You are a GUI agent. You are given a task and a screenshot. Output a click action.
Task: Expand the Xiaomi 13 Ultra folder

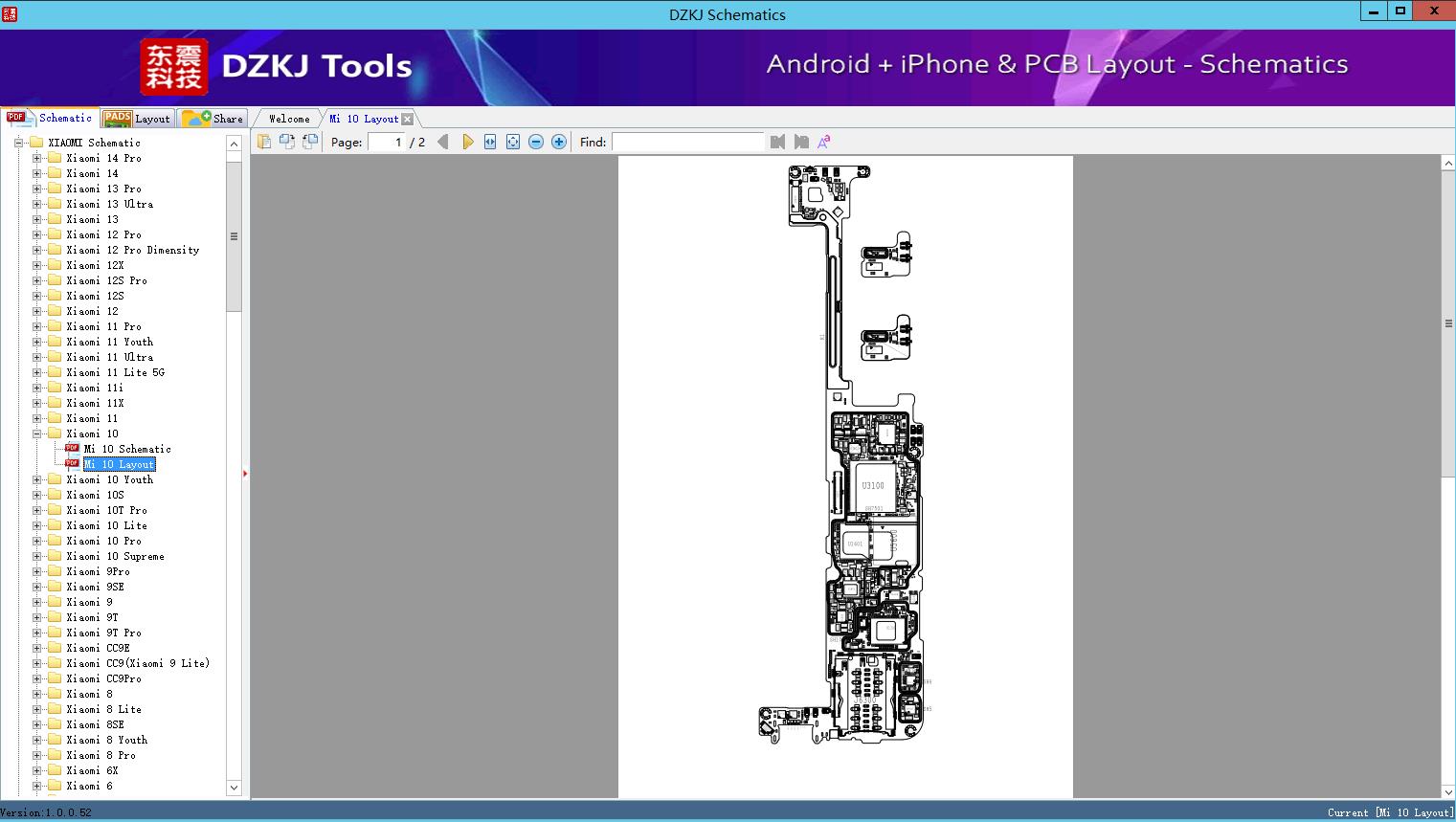click(36, 204)
